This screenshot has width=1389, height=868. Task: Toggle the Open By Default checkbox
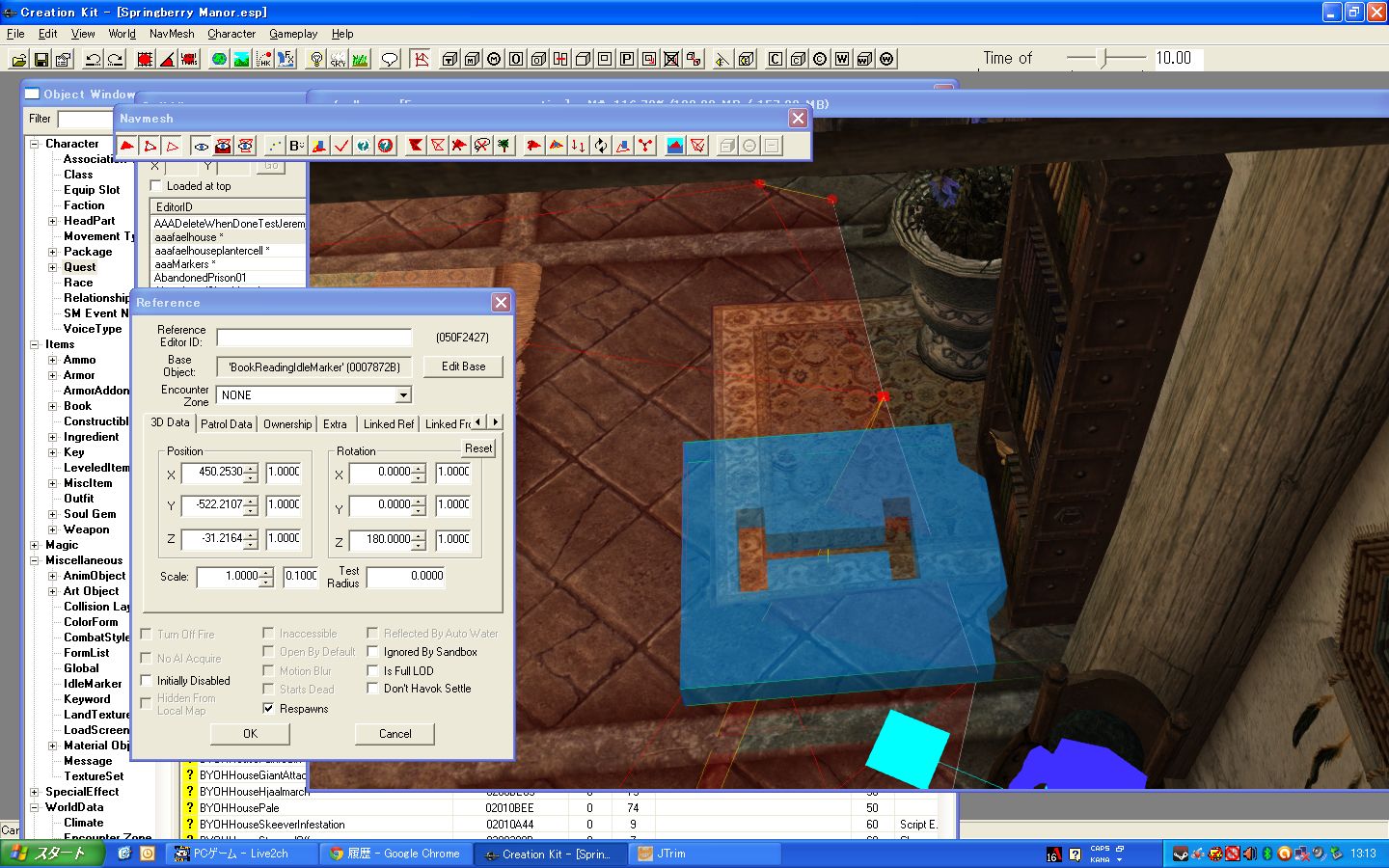pos(268,651)
